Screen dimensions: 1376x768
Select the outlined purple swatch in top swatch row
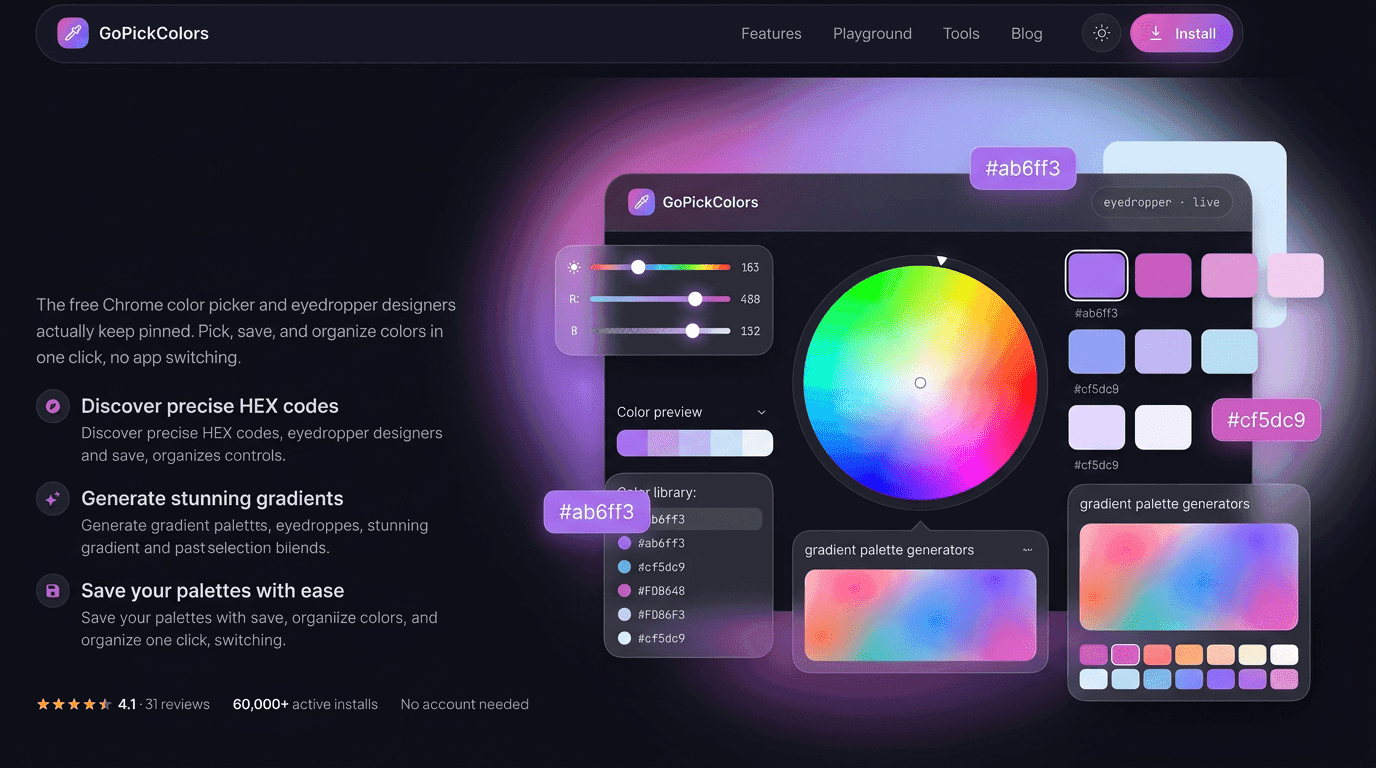(1097, 275)
